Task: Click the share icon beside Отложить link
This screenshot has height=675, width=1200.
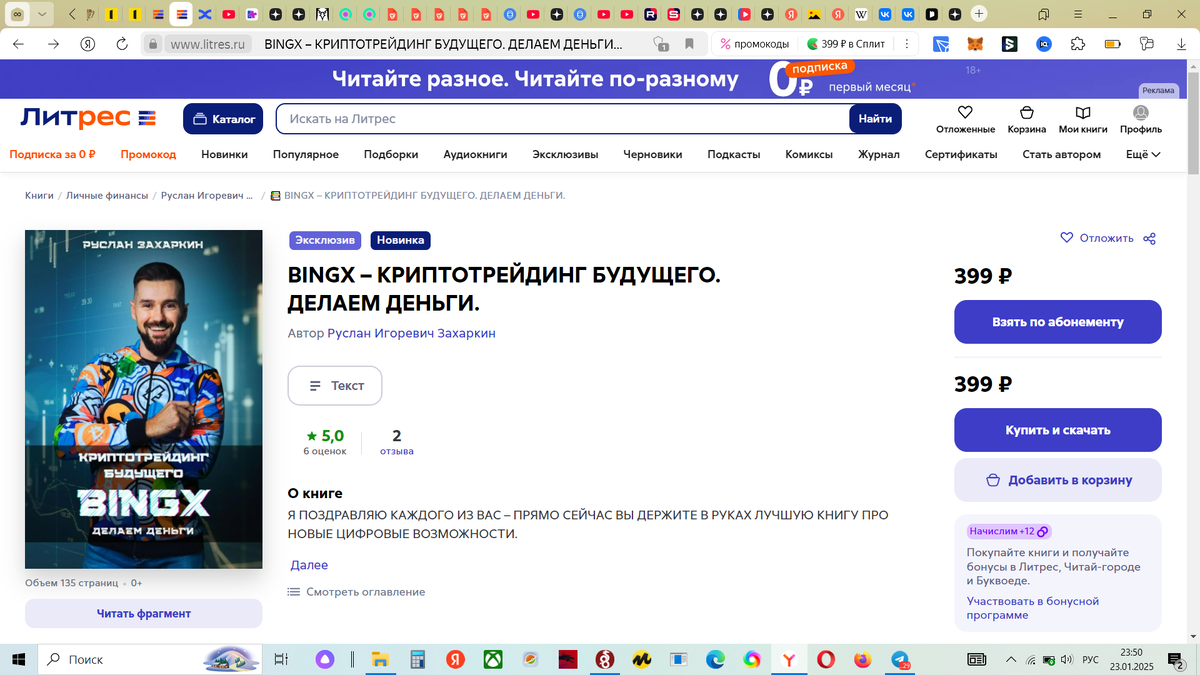Action: pyautogui.click(x=1149, y=238)
